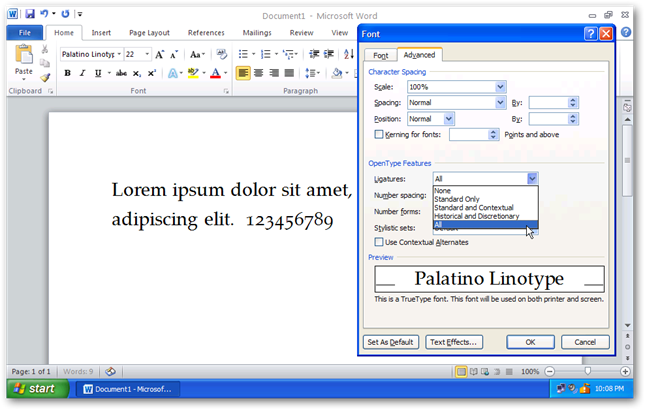Viewport: 645px width, 410px height.
Task: Increase the paragraph indent
Action: click(329, 54)
